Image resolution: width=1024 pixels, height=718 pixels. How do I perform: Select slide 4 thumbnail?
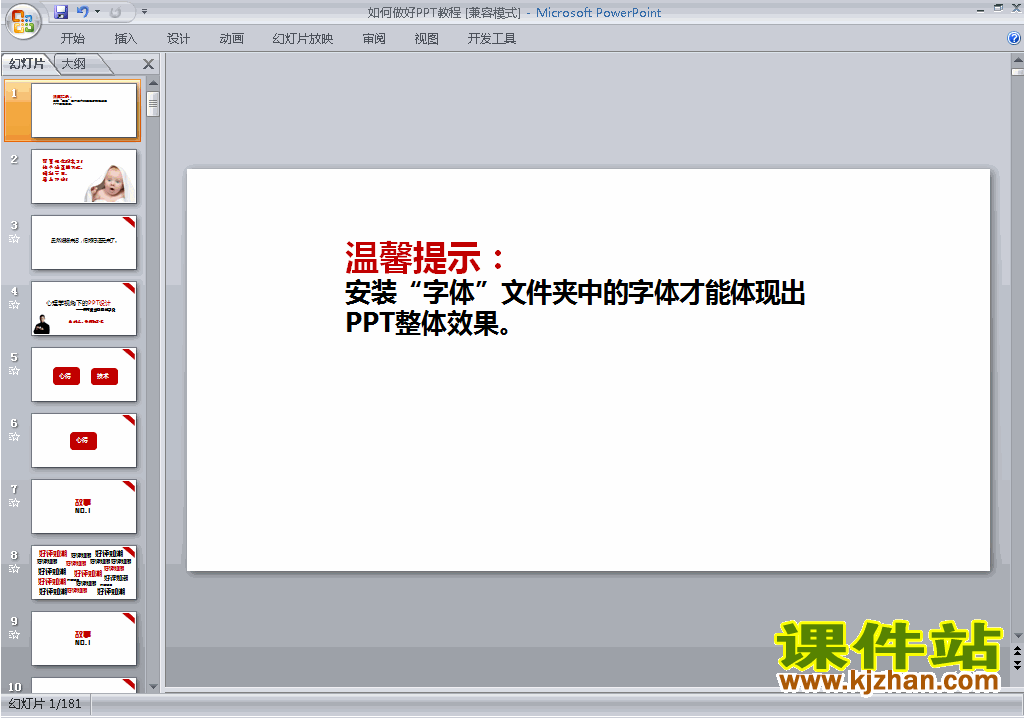coord(84,308)
